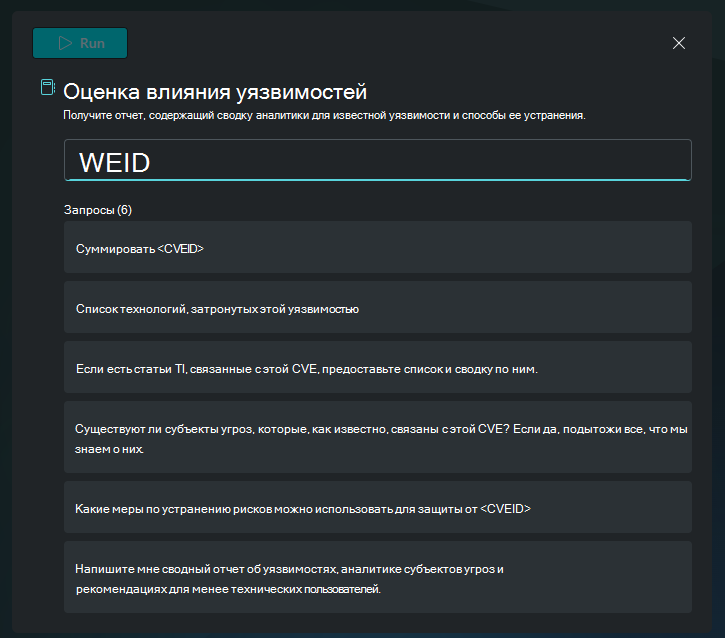Click the <CVEID> placeholder in the first prompt
This screenshot has width=725, height=638.
(181, 248)
